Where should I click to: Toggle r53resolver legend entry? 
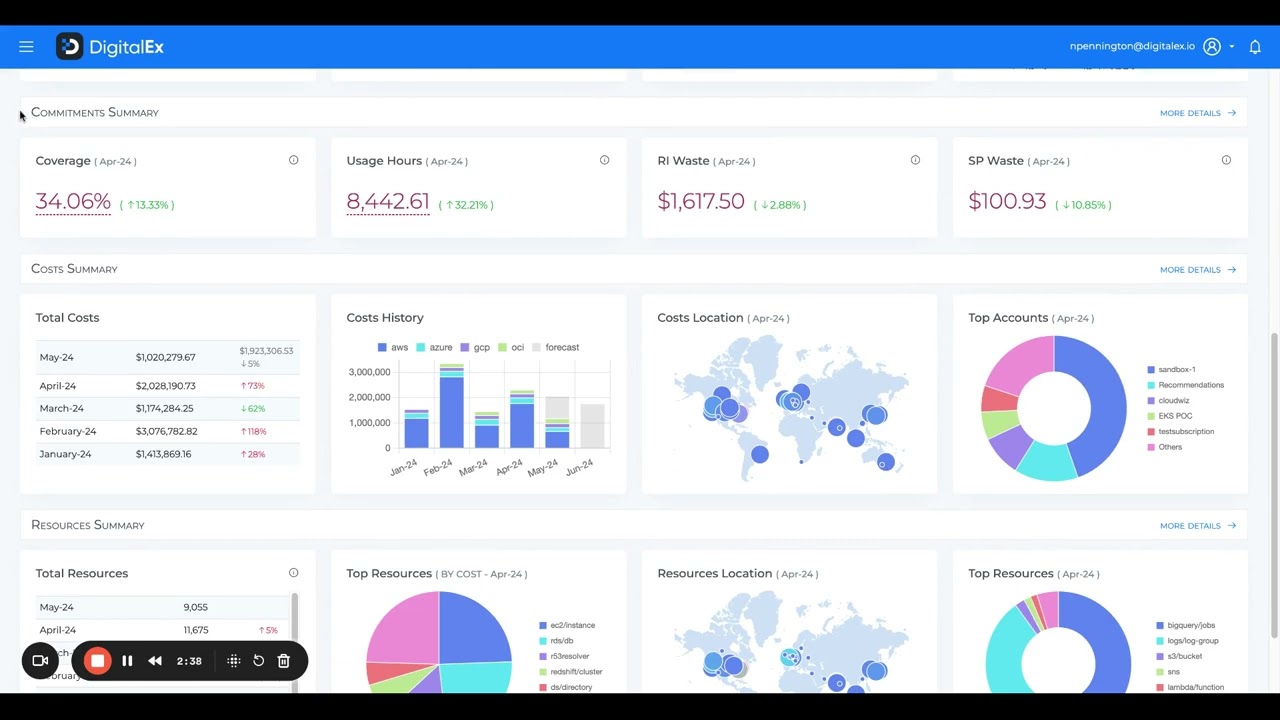pos(564,657)
